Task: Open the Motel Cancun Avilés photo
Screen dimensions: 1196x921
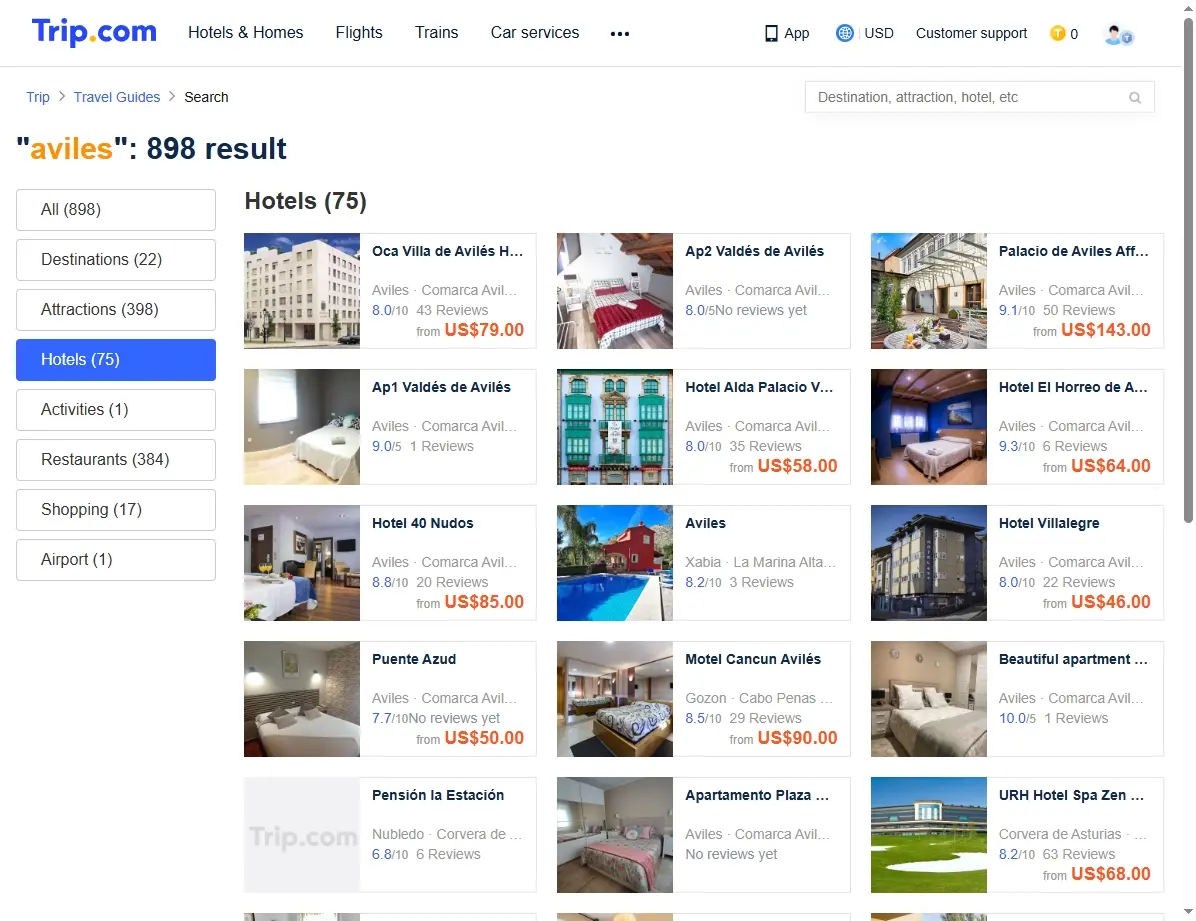Action: (x=615, y=699)
